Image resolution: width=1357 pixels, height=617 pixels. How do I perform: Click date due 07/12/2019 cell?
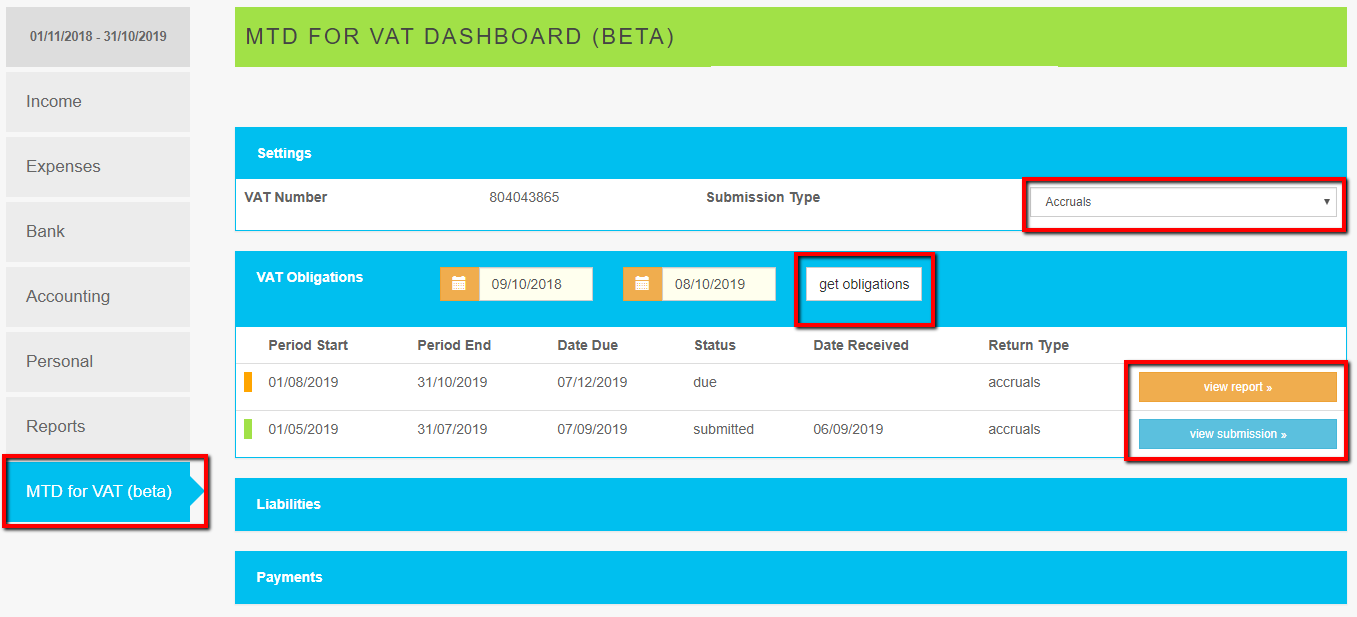click(x=592, y=382)
